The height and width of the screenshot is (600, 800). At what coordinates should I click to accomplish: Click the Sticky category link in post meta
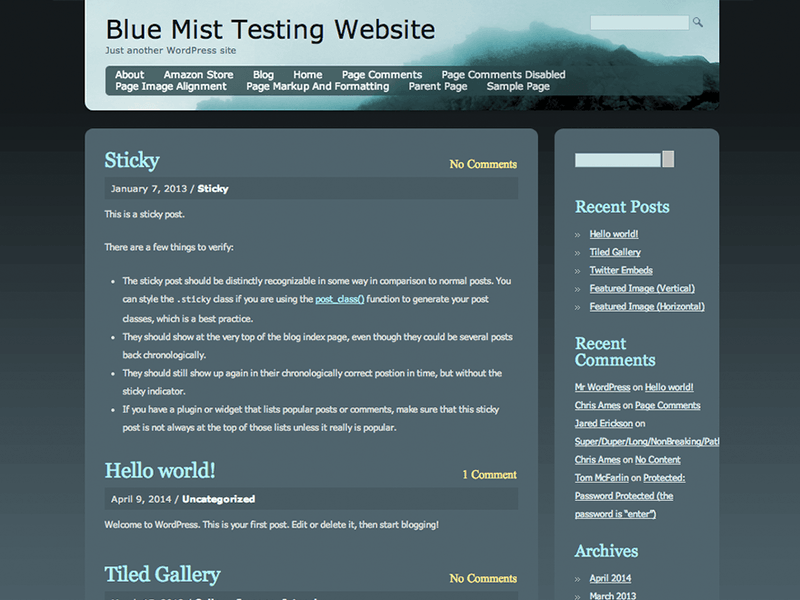pyautogui.click(x=212, y=188)
